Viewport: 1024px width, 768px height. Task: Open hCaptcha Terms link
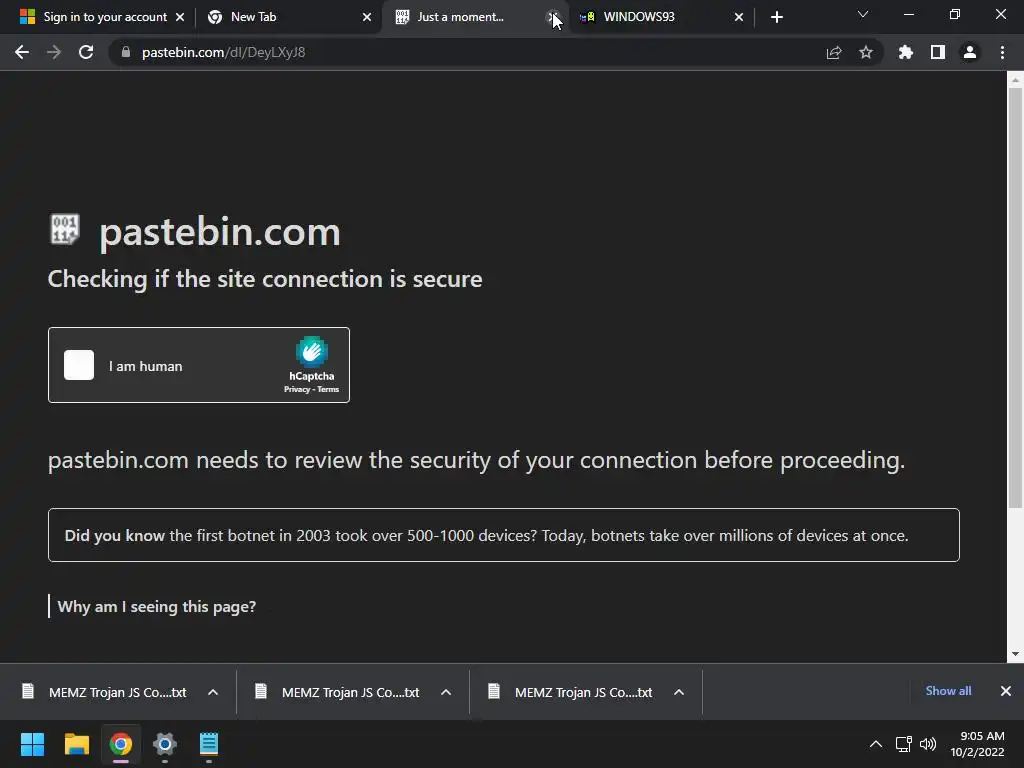(328, 389)
